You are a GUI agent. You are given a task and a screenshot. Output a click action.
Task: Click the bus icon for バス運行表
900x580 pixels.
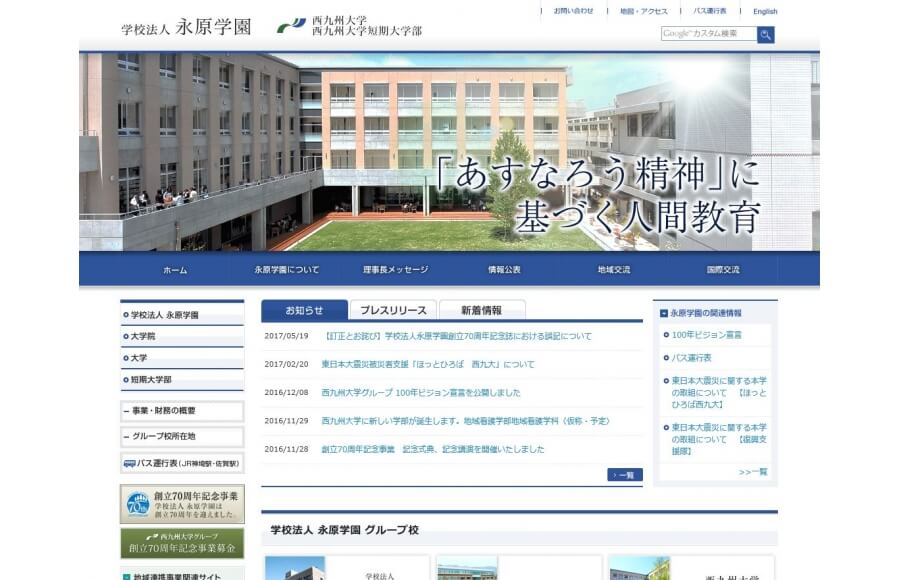coord(130,463)
